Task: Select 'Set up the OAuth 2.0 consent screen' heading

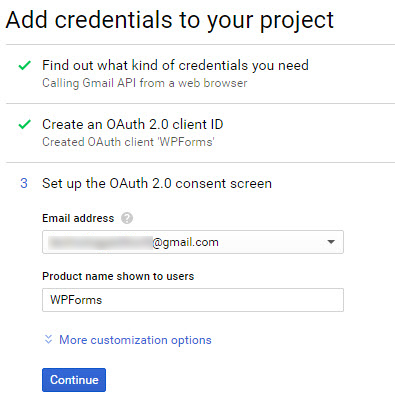Action: click(x=157, y=184)
